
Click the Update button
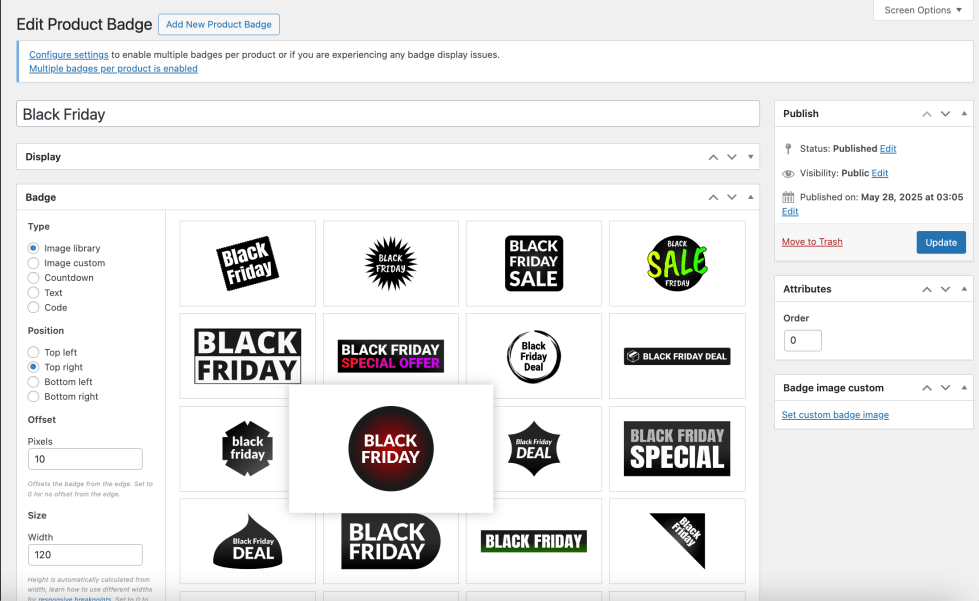click(941, 242)
